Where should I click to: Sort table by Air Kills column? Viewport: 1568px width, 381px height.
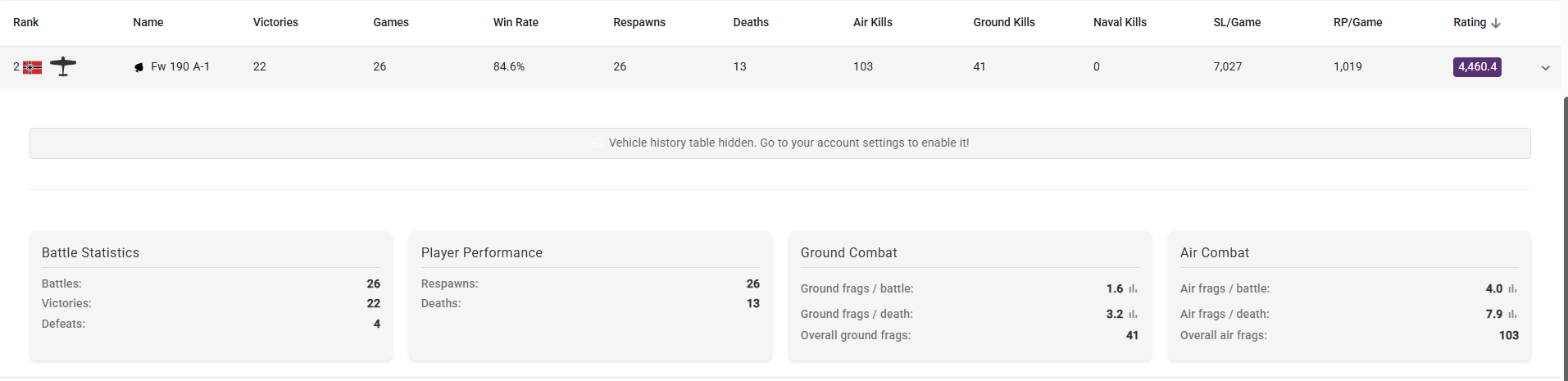click(x=872, y=22)
